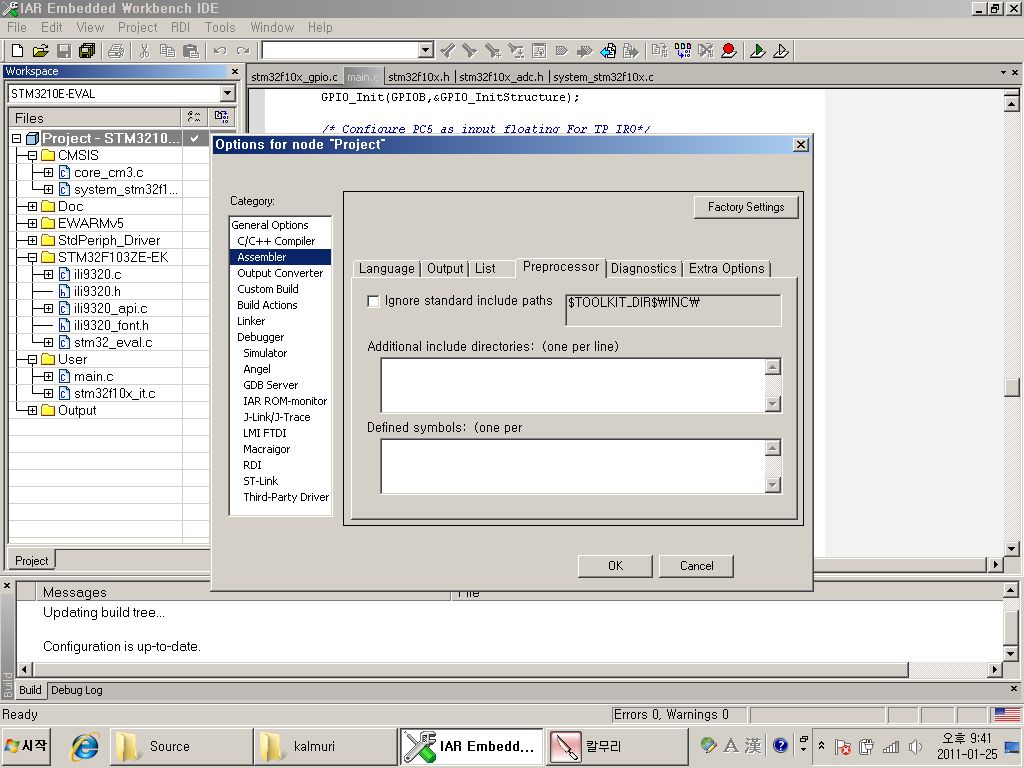Click the New document toolbar icon

tap(18, 51)
